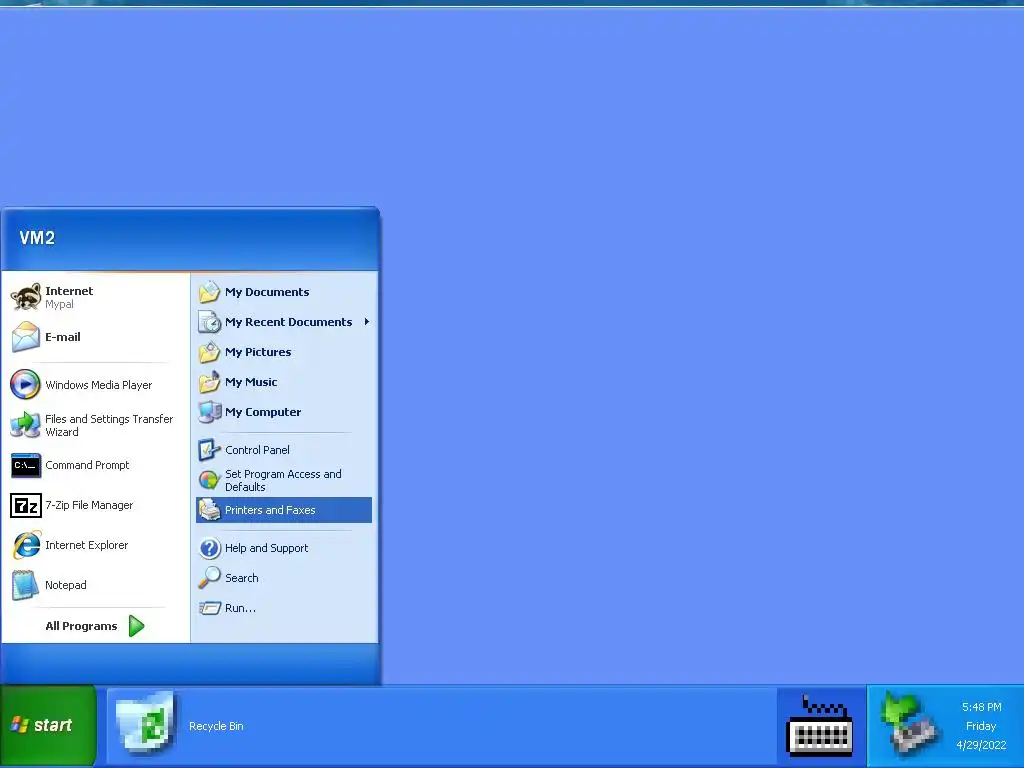Screen dimensions: 1024x768
Task: Click the E-mail envelope icon
Action: click(26, 337)
